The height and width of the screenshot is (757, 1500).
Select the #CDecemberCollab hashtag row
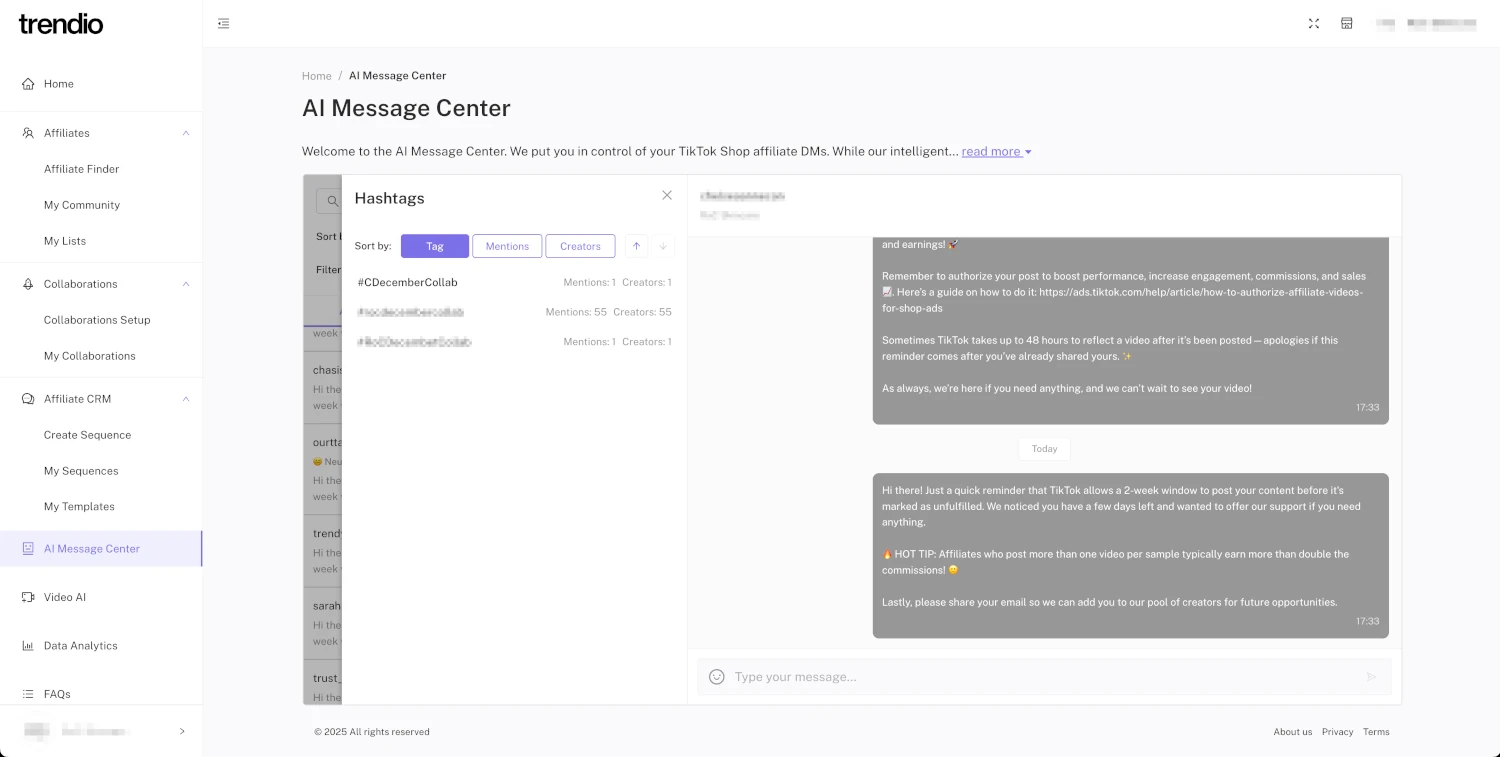point(514,282)
